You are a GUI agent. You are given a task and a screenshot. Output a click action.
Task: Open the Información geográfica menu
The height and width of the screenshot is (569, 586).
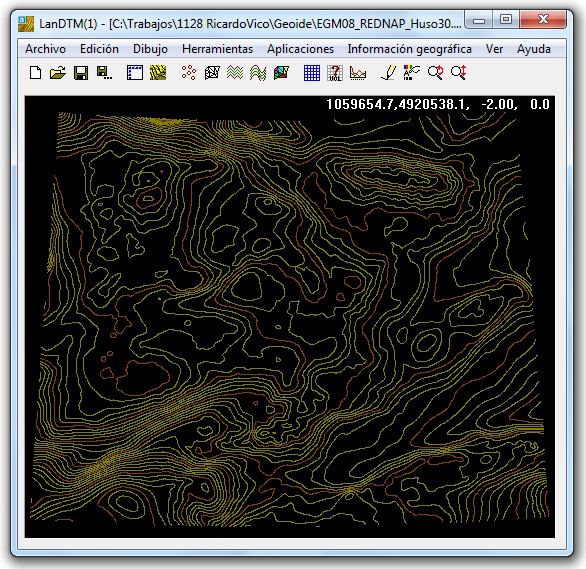(409, 49)
